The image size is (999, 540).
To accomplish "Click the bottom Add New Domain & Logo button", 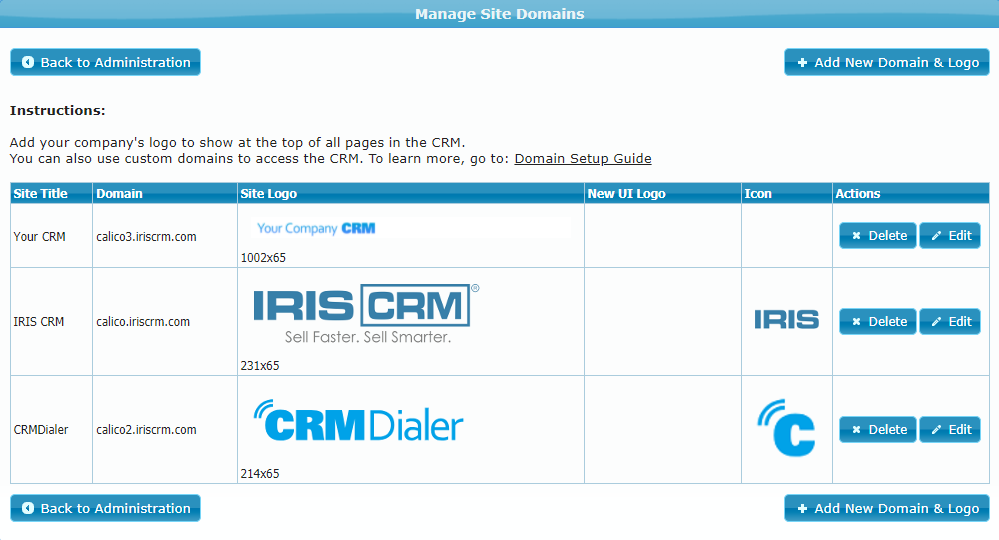I will [x=886, y=508].
